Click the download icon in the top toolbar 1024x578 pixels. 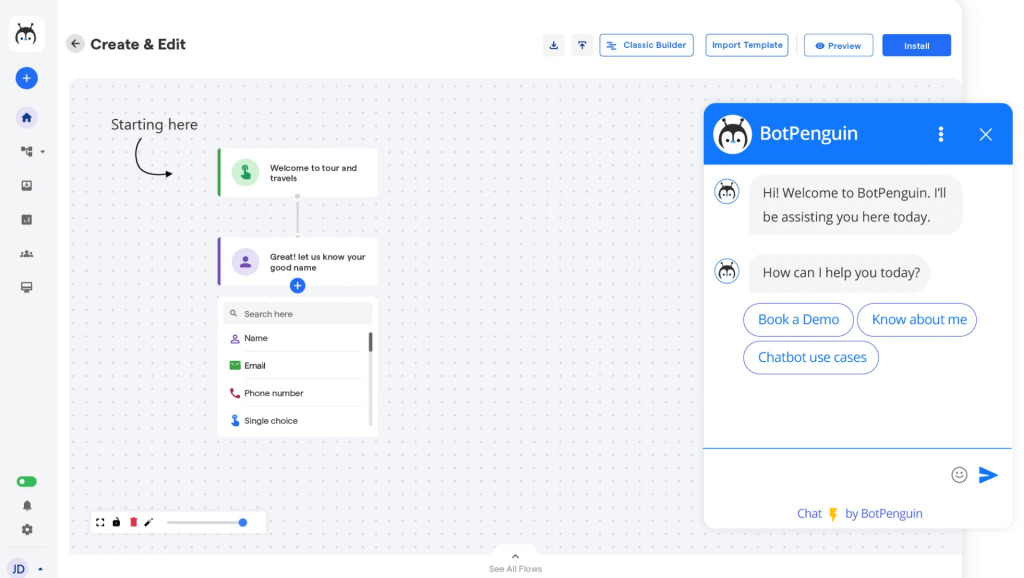pyautogui.click(x=553, y=45)
